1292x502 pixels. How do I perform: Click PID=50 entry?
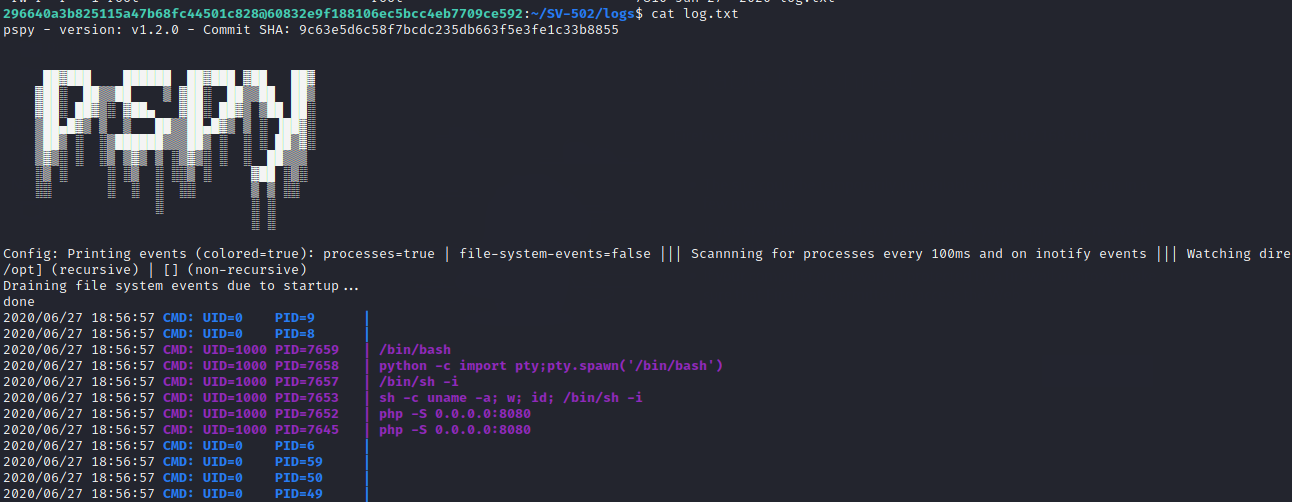tap(299, 478)
